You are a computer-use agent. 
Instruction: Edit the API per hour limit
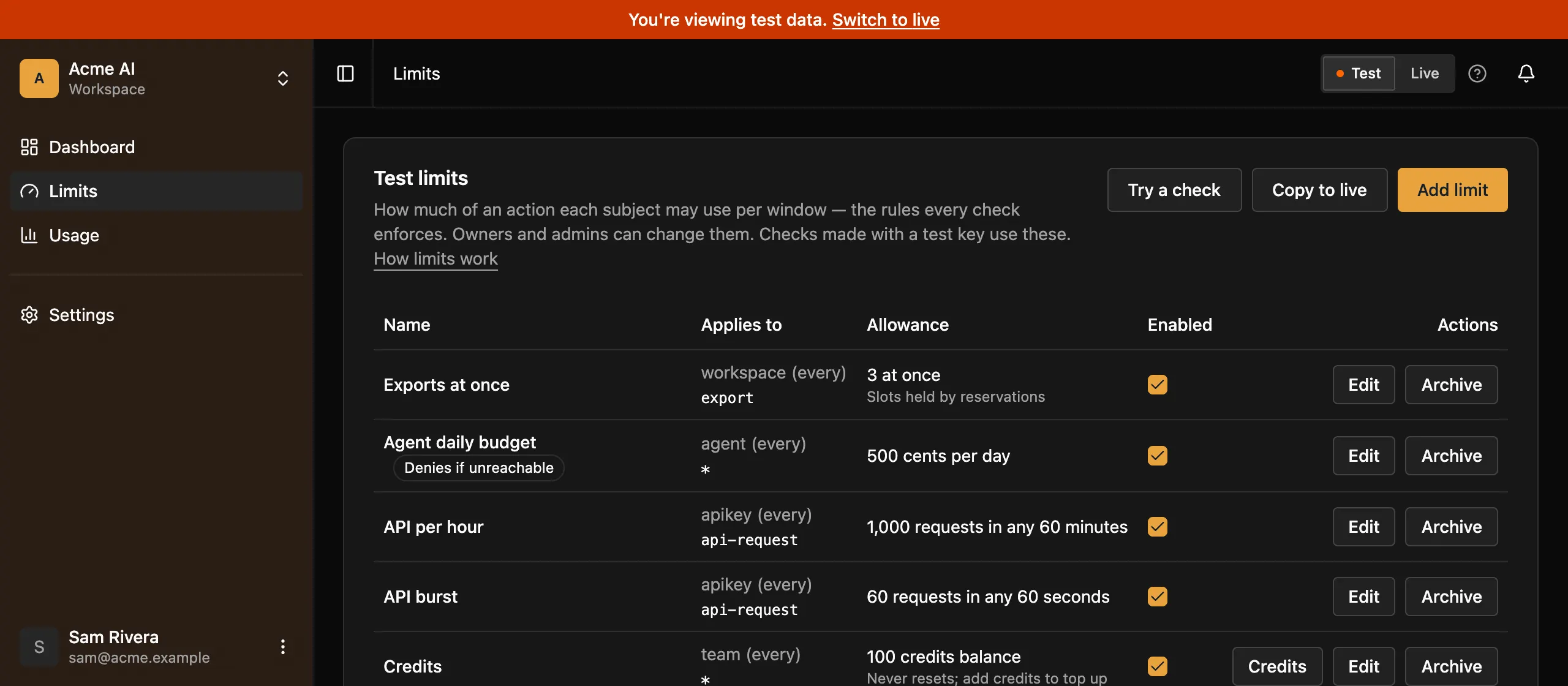coord(1363,527)
